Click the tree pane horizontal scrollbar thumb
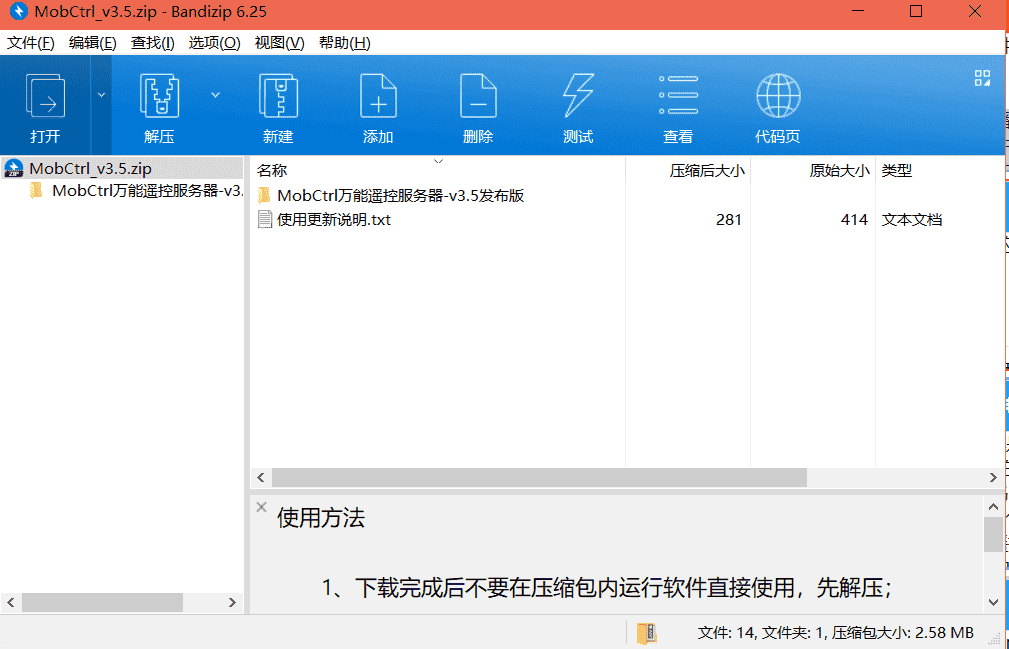 click(102, 603)
